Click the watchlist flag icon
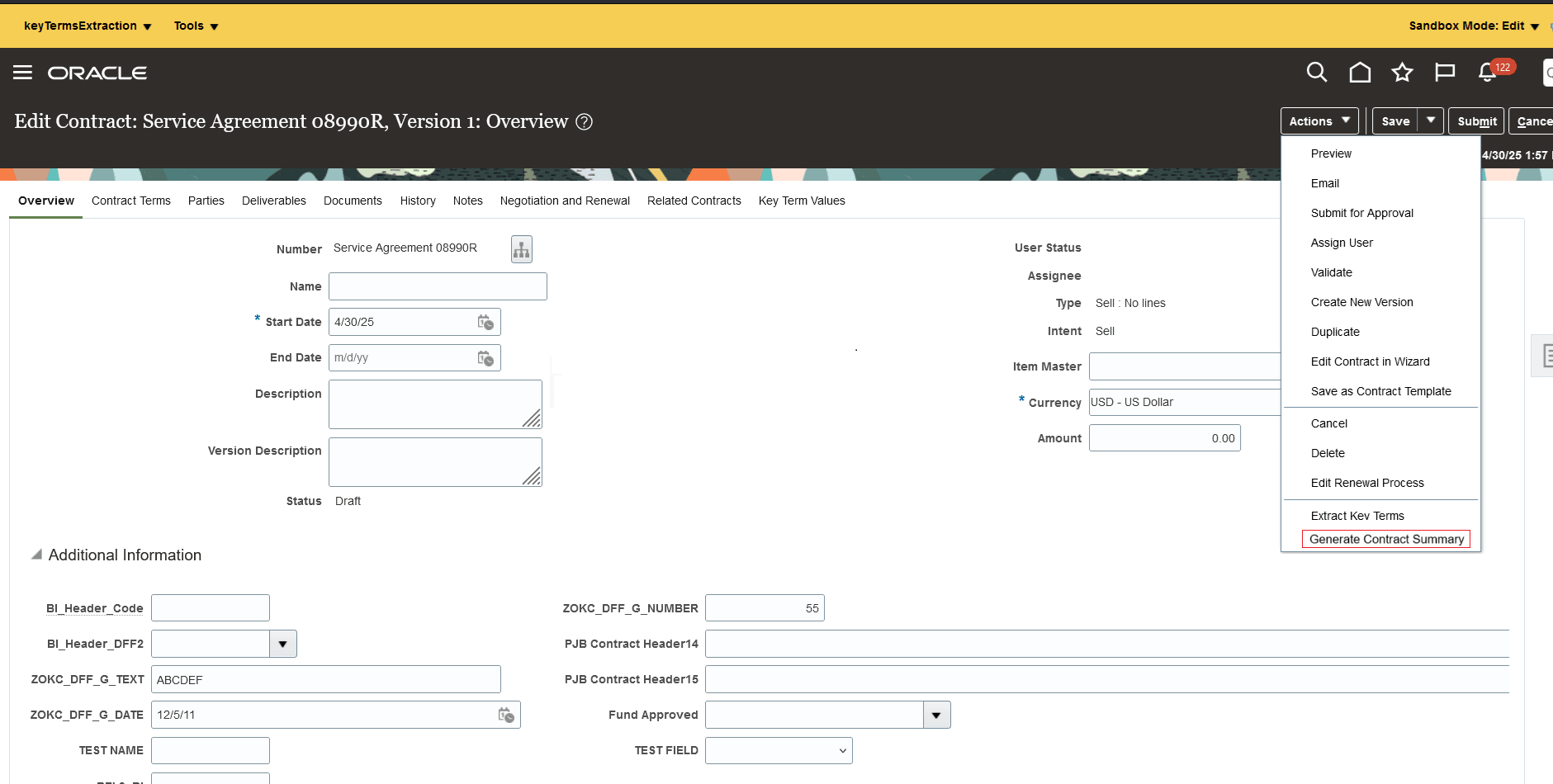The height and width of the screenshot is (784, 1553). [1444, 73]
